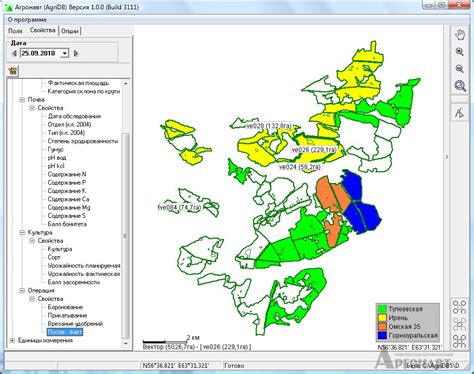
Task: Switch to the Свойства tab
Action: pyautogui.click(x=43, y=30)
